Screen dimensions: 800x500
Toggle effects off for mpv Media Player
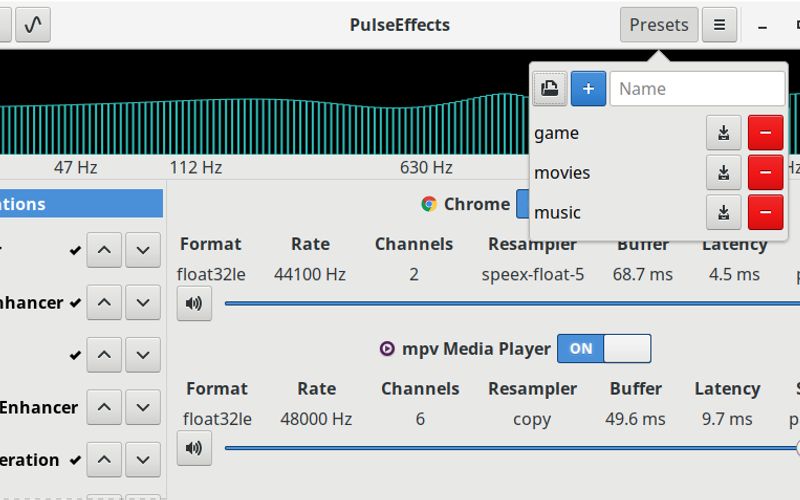click(604, 348)
